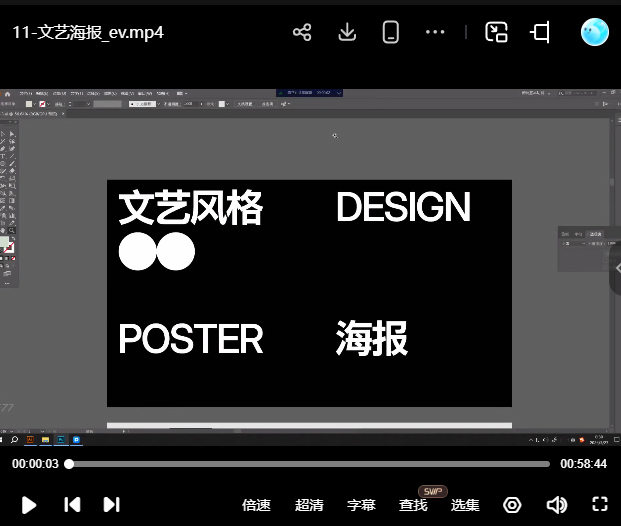Viewport: 621px width, 526px height.
Task: Click the circular target icon beside 选集
Action: (512, 505)
